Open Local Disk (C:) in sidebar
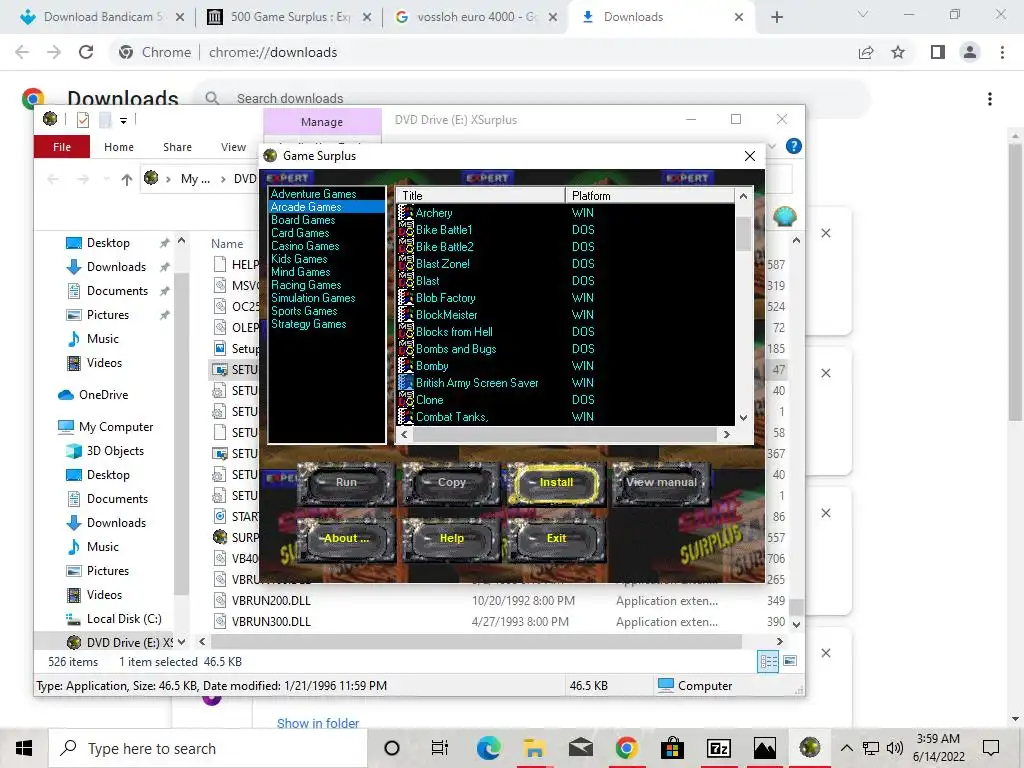 pos(124,619)
